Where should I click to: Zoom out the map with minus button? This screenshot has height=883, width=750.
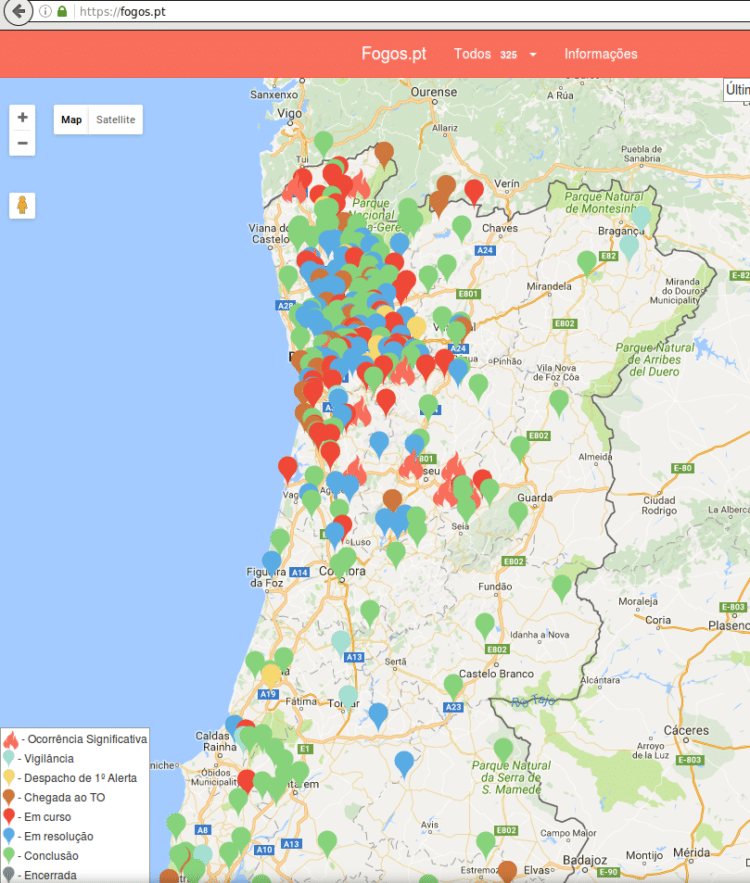pos(23,143)
